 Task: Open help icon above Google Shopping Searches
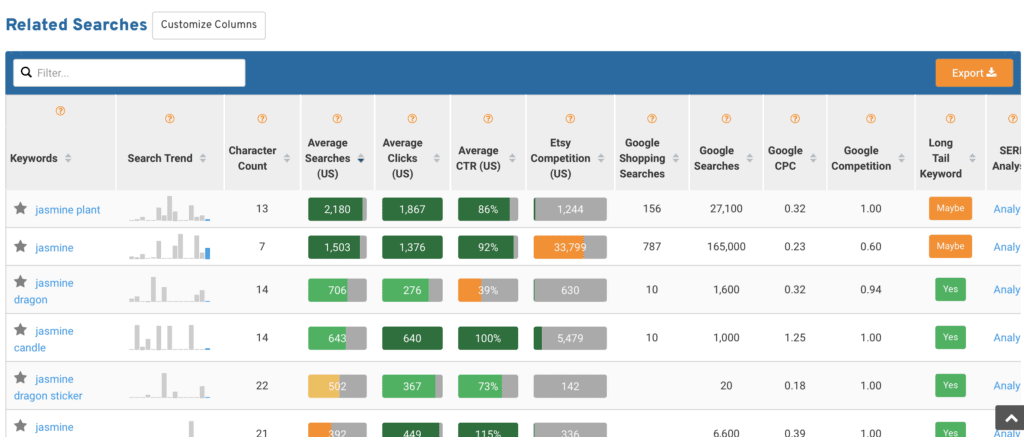coord(652,119)
